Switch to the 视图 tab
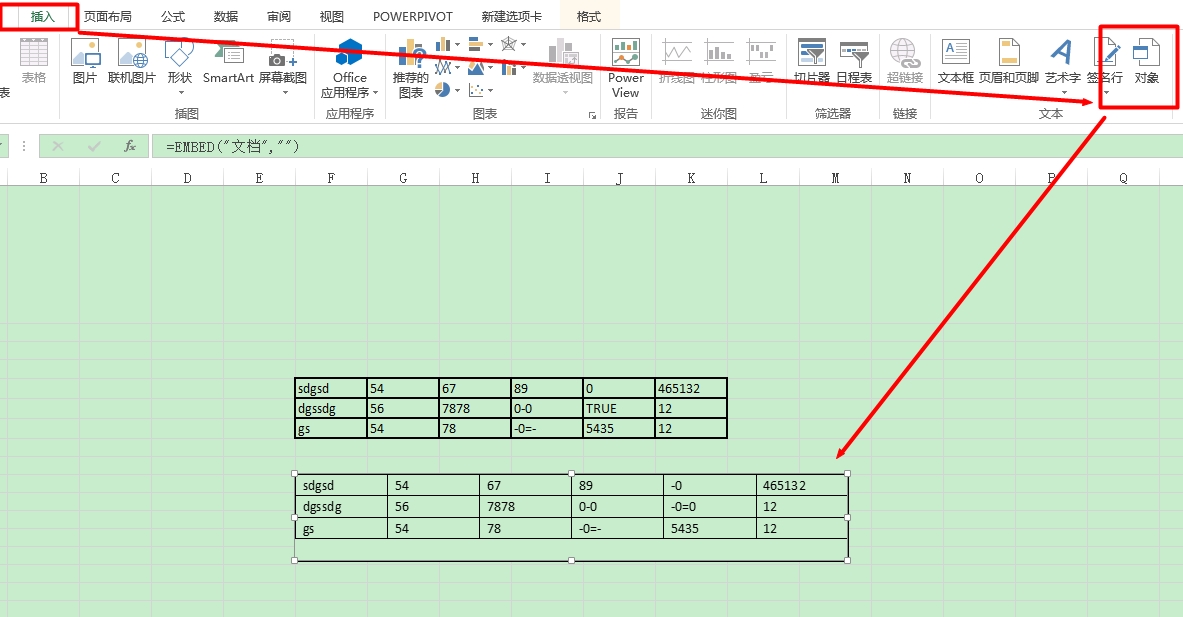 [x=331, y=17]
